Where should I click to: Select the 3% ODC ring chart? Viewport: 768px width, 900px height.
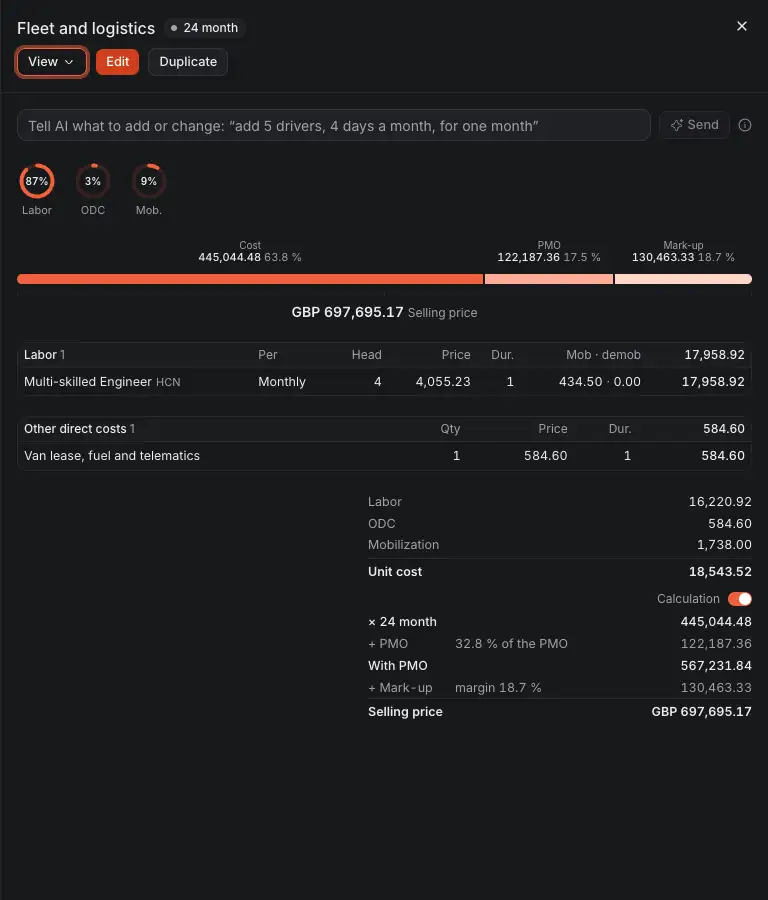pyautogui.click(x=93, y=181)
